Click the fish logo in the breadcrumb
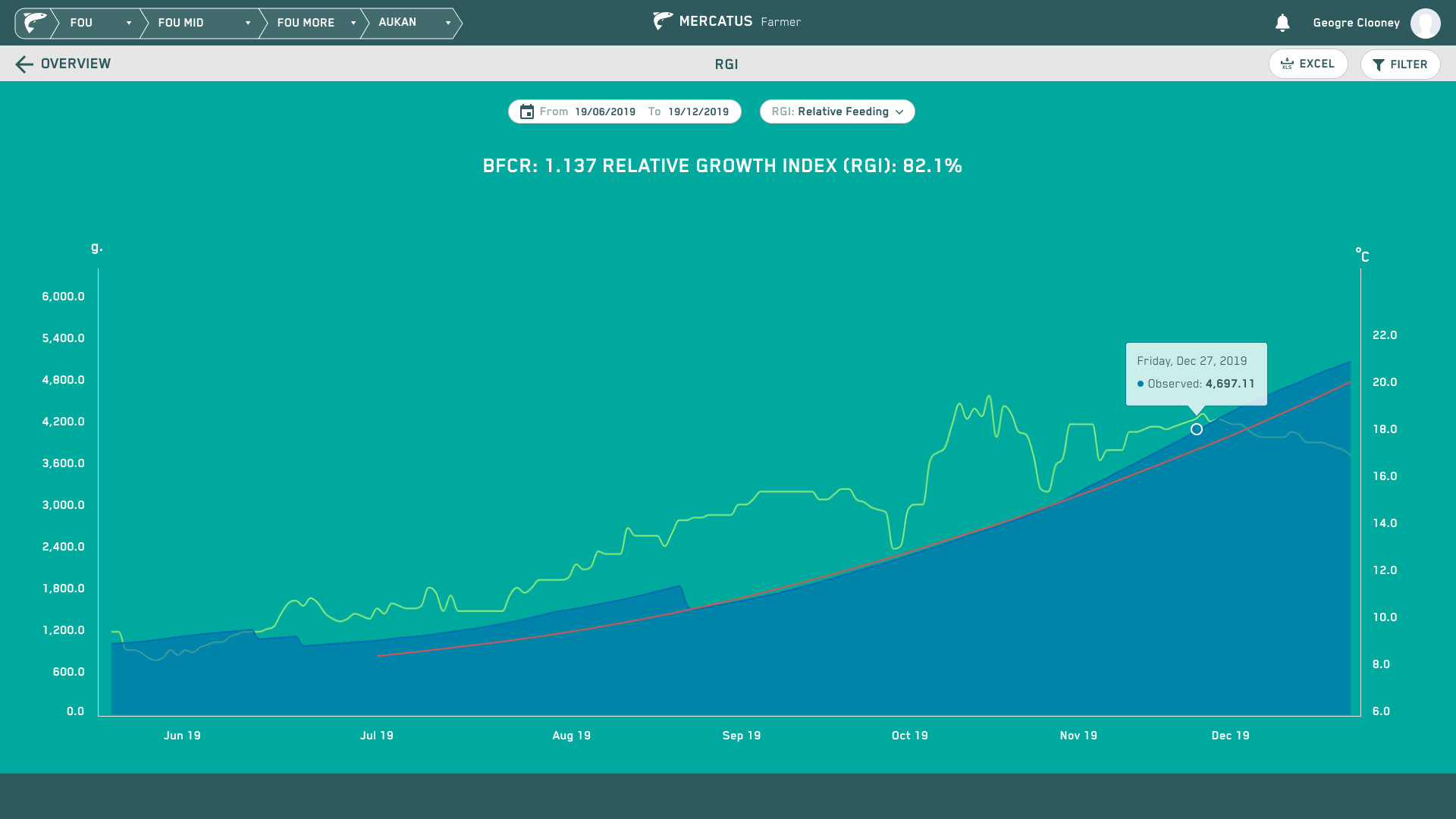This screenshot has height=819, width=1456. 35,23
